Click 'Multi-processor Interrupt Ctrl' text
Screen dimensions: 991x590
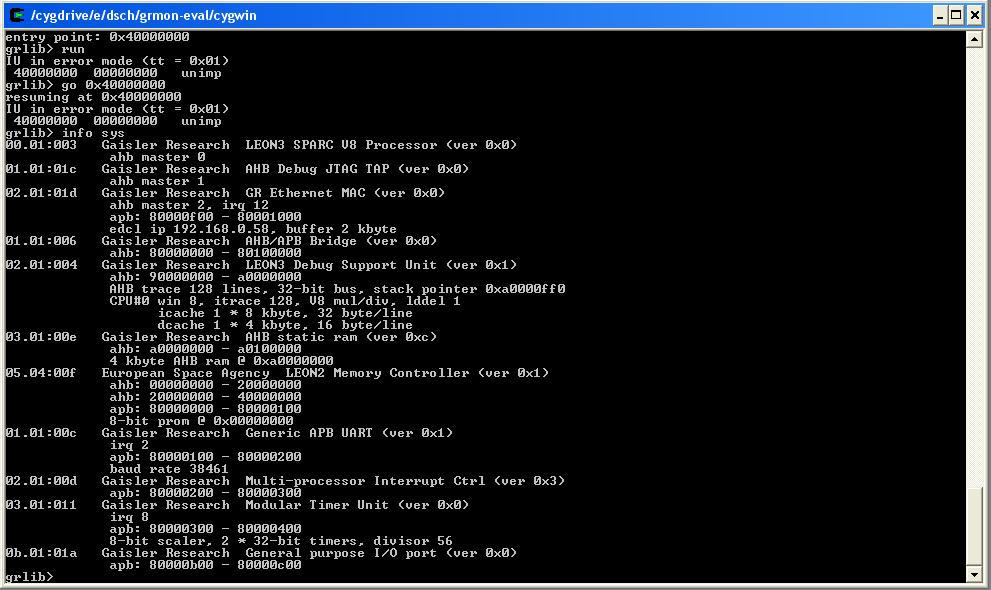click(365, 481)
